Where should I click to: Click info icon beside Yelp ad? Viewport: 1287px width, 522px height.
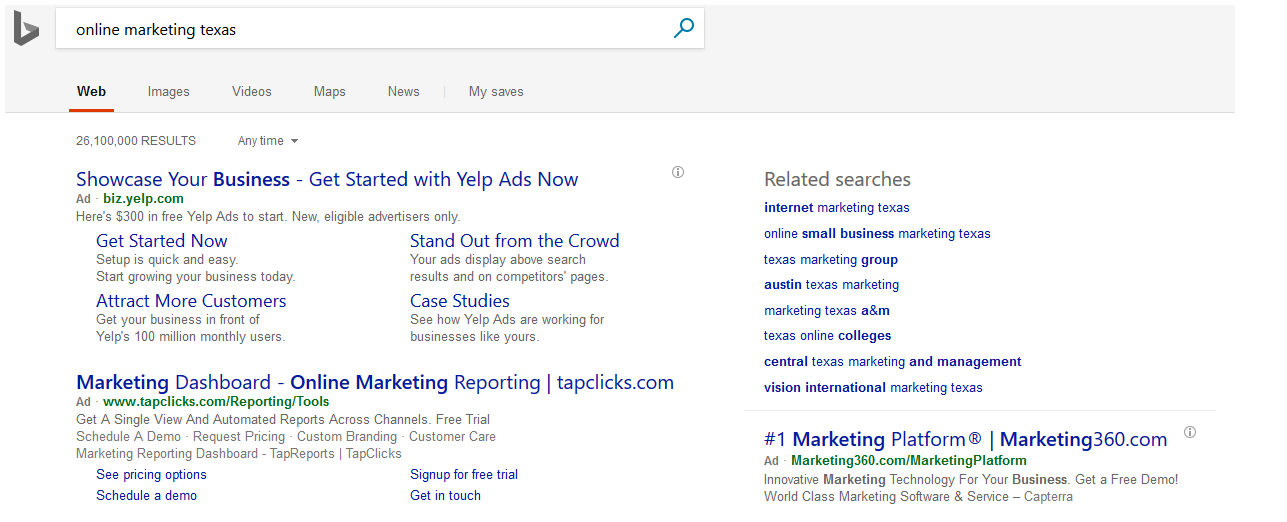(x=678, y=172)
